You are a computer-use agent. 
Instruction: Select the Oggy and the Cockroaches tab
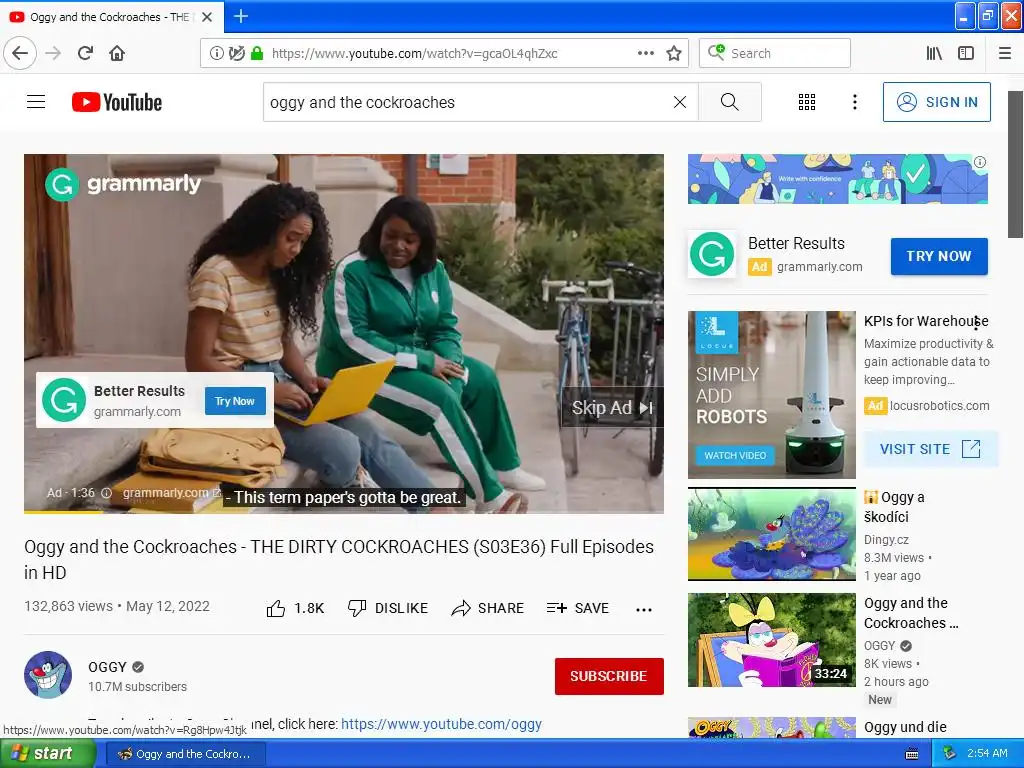111,17
